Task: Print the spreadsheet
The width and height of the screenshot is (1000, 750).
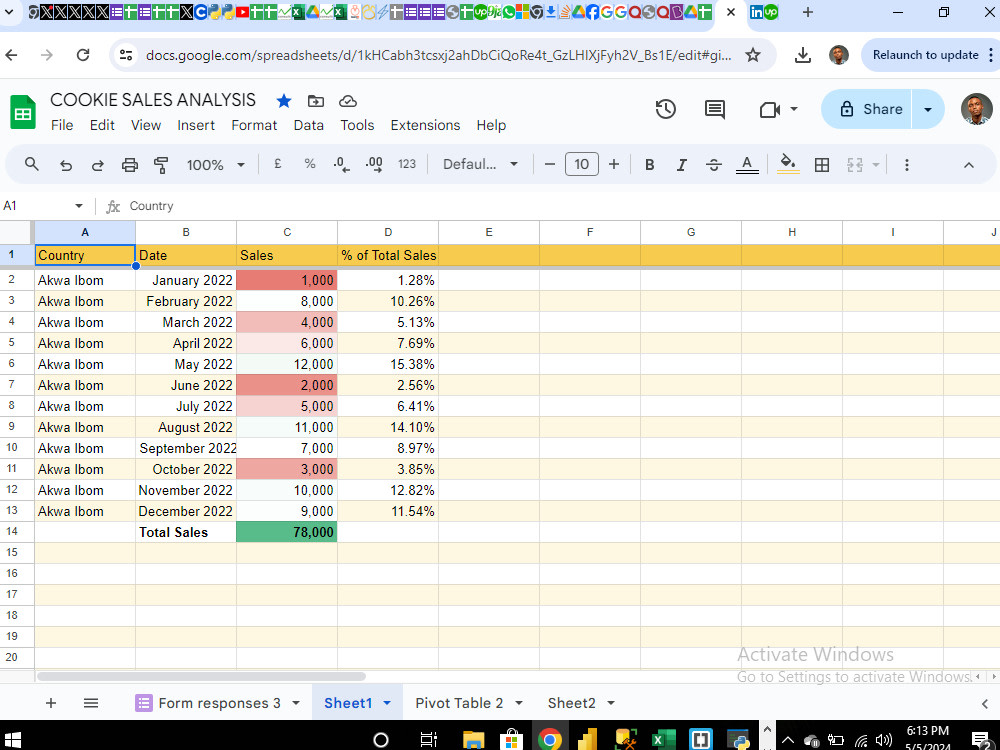Action: (129, 165)
